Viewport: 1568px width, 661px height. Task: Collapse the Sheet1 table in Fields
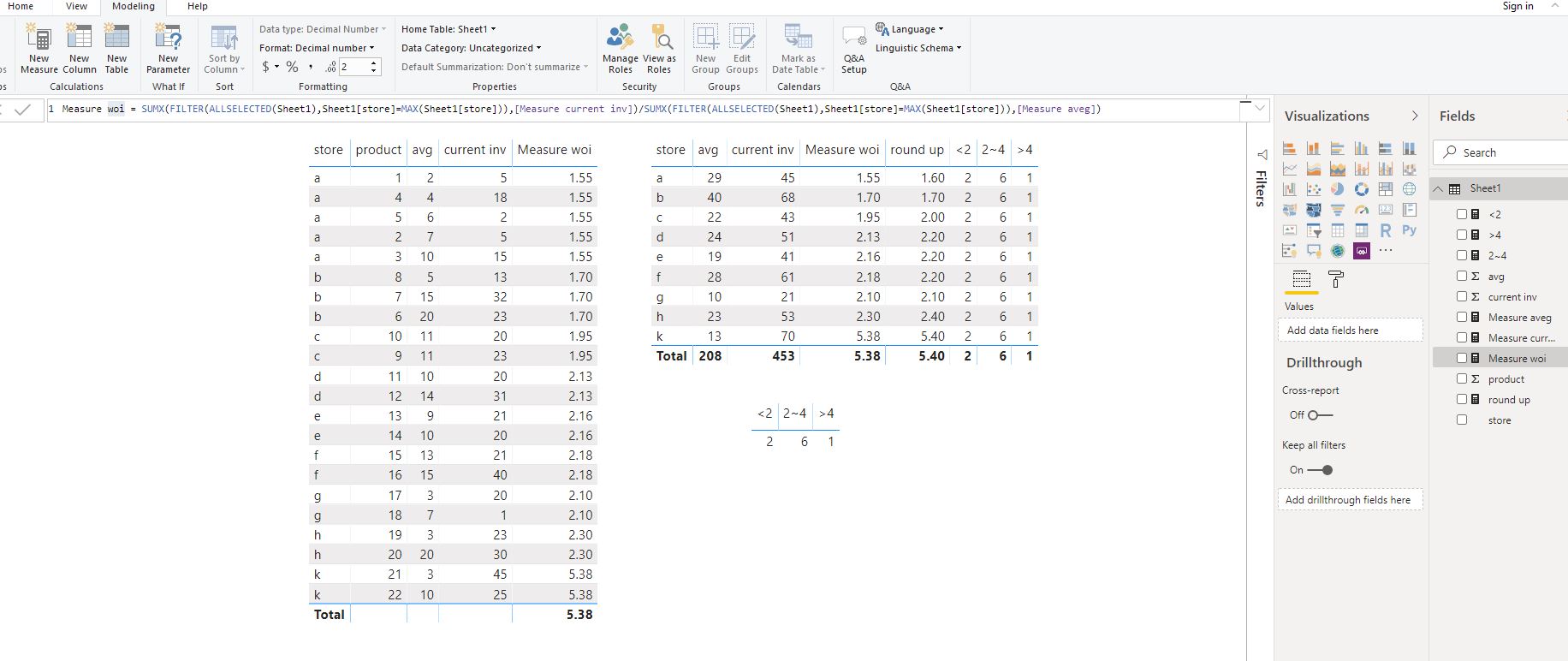coord(1439,188)
